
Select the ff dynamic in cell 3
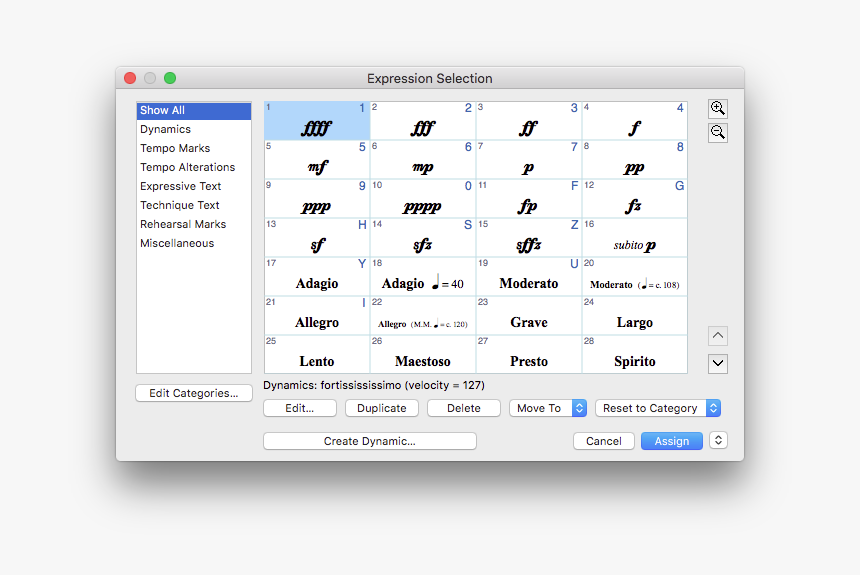point(529,121)
